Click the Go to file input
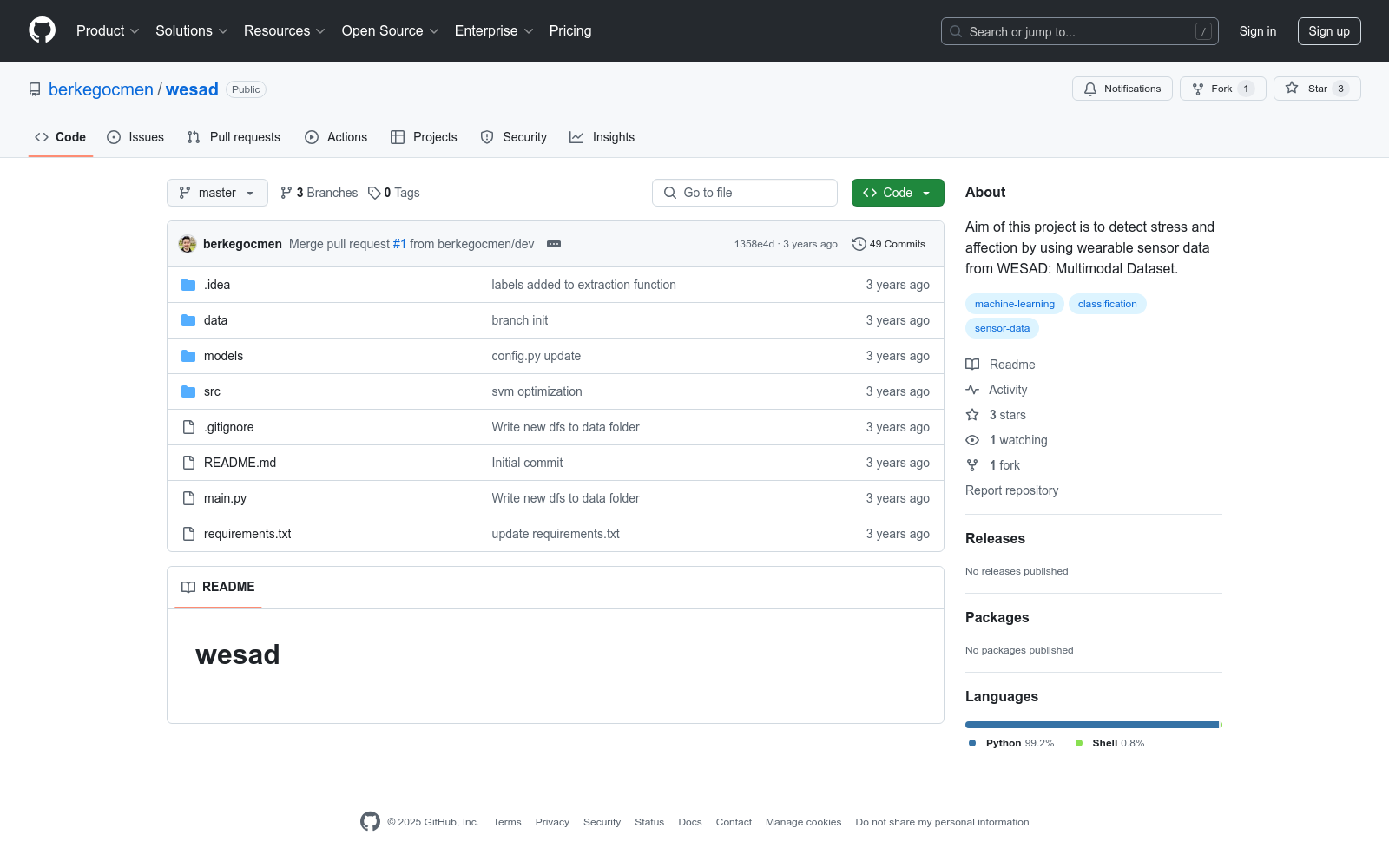 745,193
